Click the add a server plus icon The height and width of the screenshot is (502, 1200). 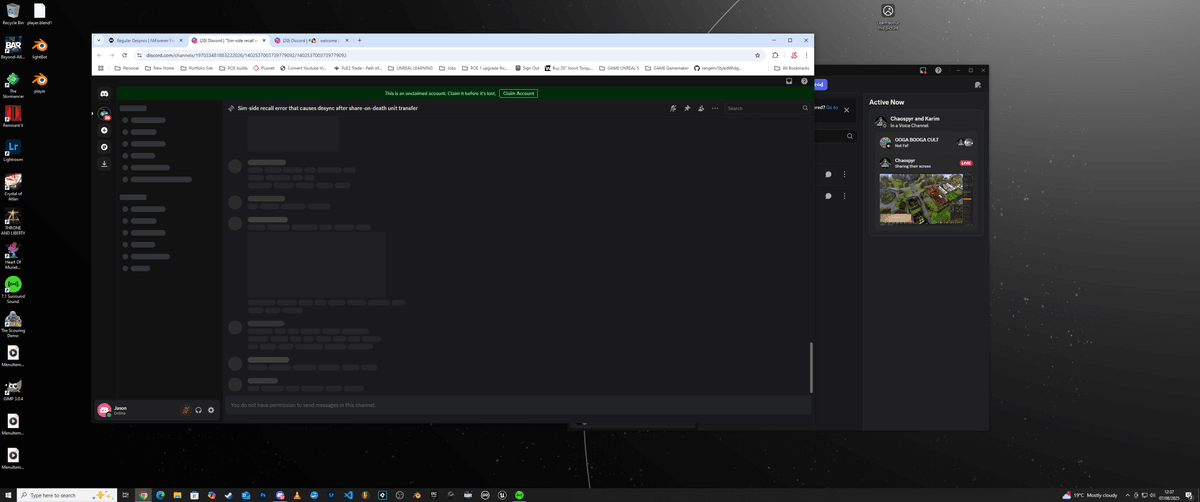(x=104, y=130)
